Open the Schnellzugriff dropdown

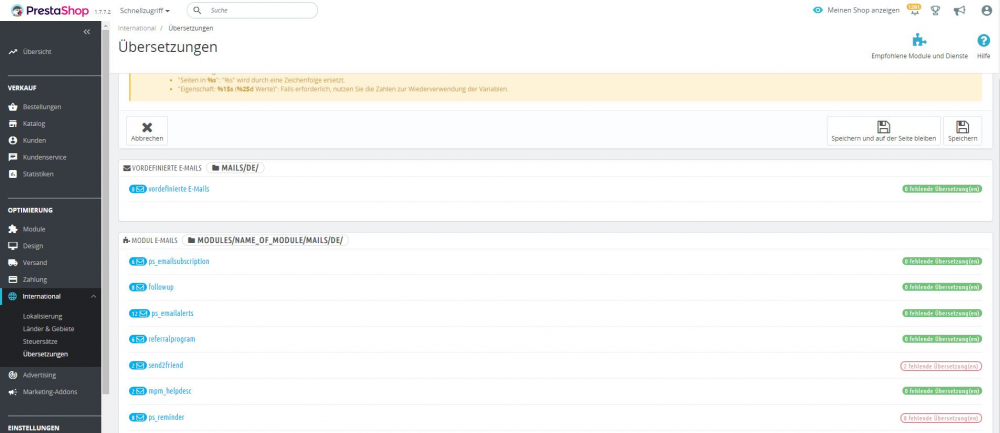click(145, 11)
